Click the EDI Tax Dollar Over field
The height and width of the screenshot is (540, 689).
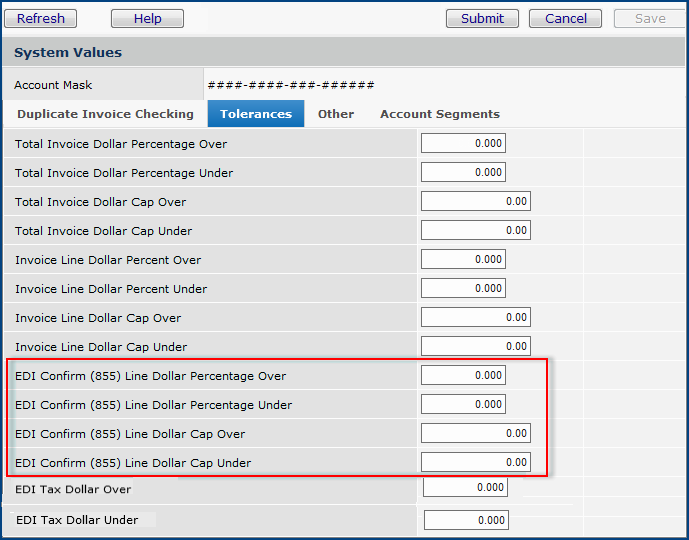point(465,488)
